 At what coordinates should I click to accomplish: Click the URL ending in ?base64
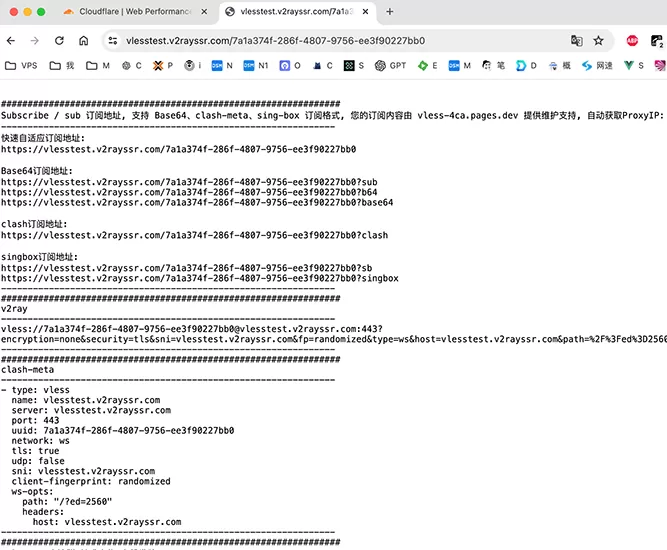pyautogui.click(x=197, y=202)
